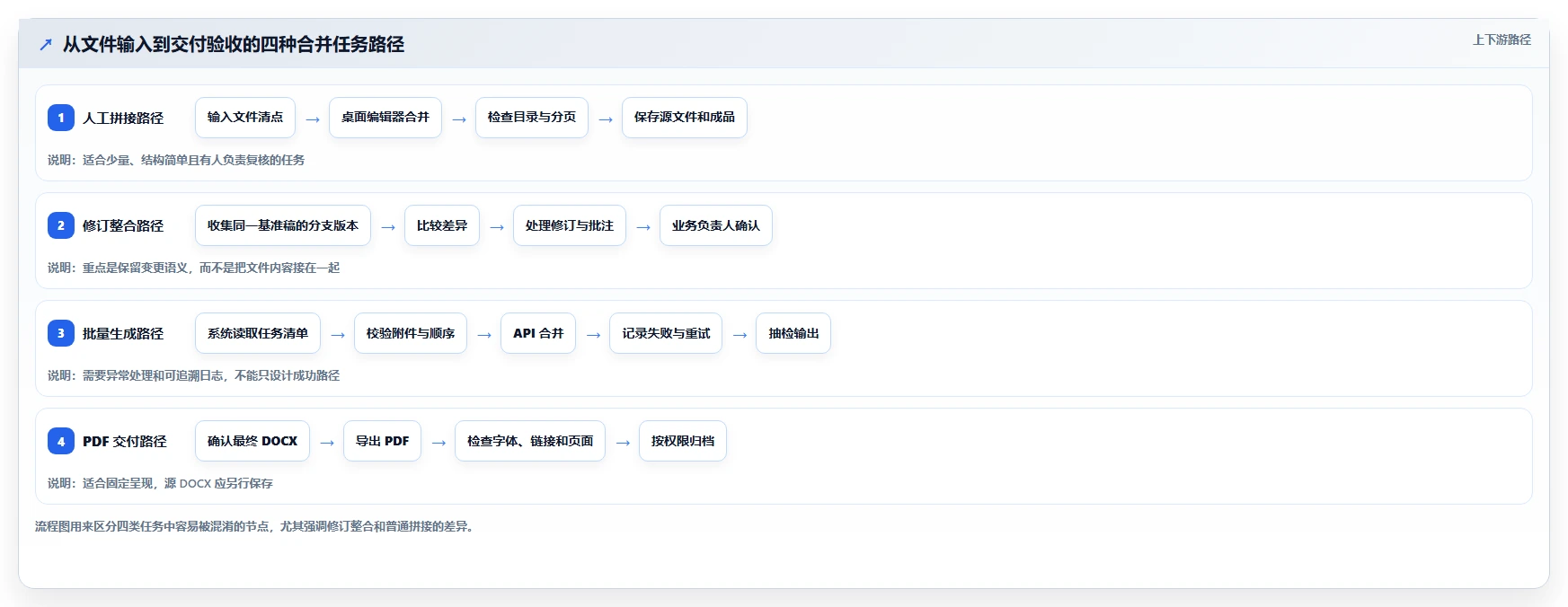Viewport: 1568px width, 607px height.
Task: Click the PDF 交付路径 row title
Action: (125, 441)
